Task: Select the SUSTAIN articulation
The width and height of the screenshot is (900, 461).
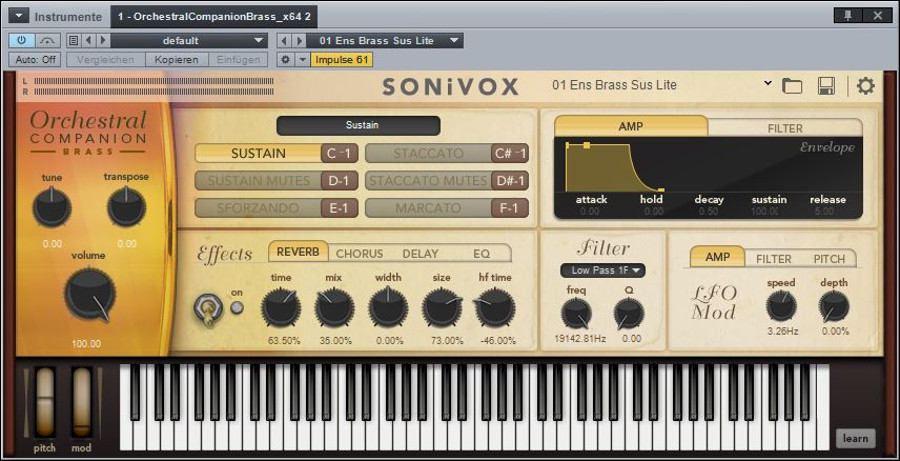Action: pos(258,153)
